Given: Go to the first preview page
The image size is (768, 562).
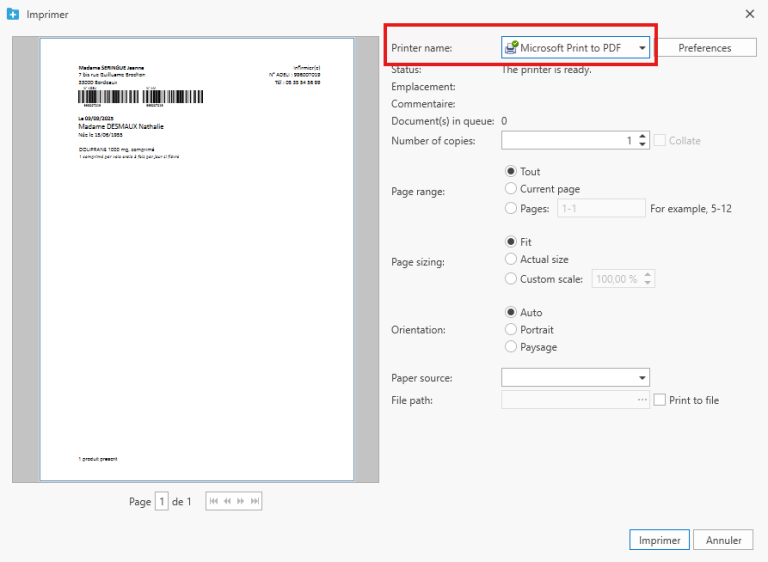Looking at the screenshot, I should pyautogui.click(x=213, y=501).
